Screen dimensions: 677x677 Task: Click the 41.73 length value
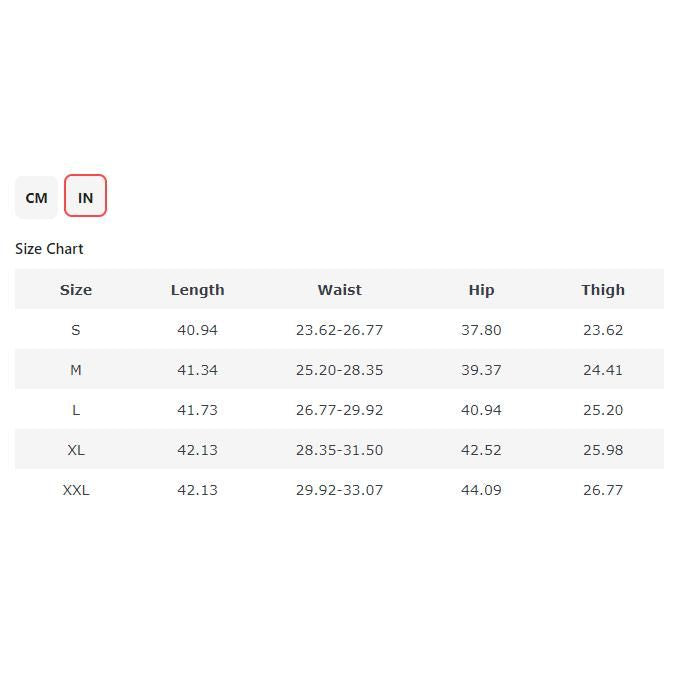(x=197, y=410)
